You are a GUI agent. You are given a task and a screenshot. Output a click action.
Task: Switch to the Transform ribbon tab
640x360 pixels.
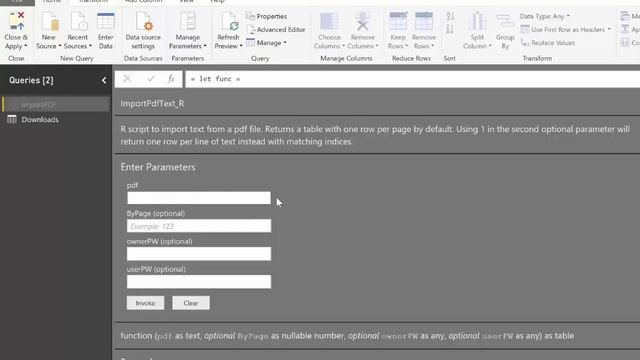[93, 2]
